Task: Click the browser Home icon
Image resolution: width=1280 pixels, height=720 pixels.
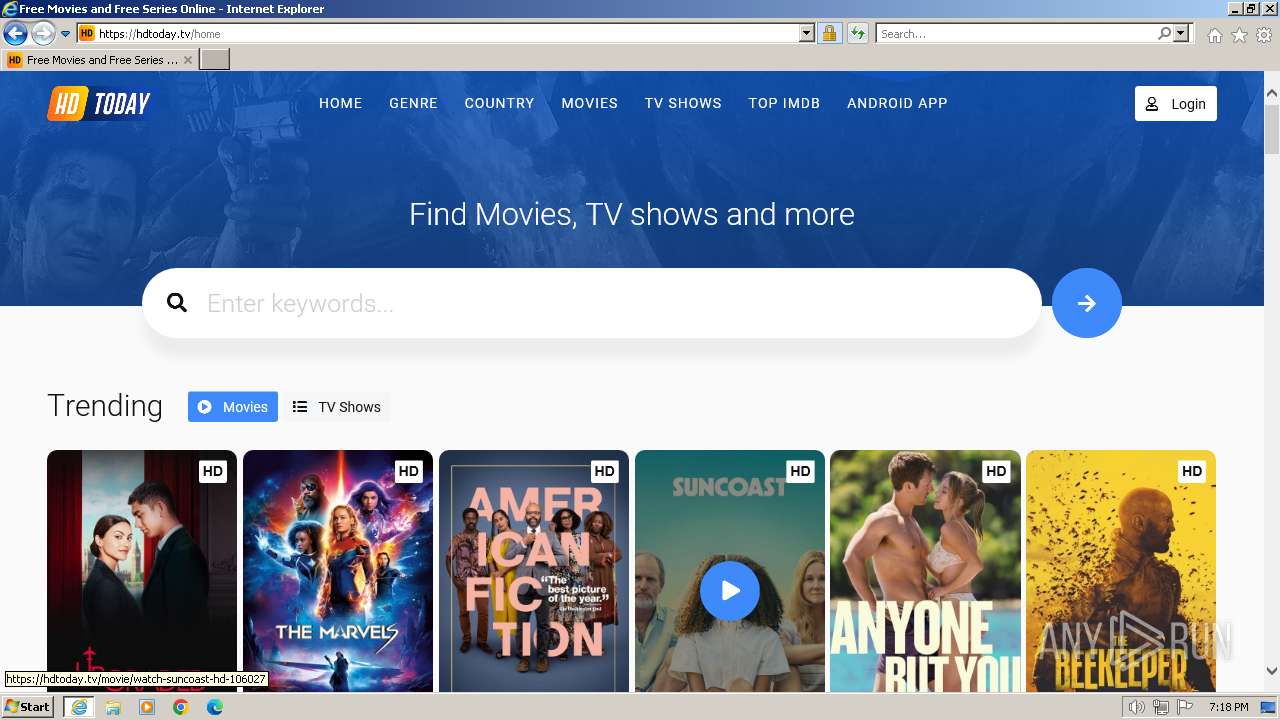Action: (1214, 35)
